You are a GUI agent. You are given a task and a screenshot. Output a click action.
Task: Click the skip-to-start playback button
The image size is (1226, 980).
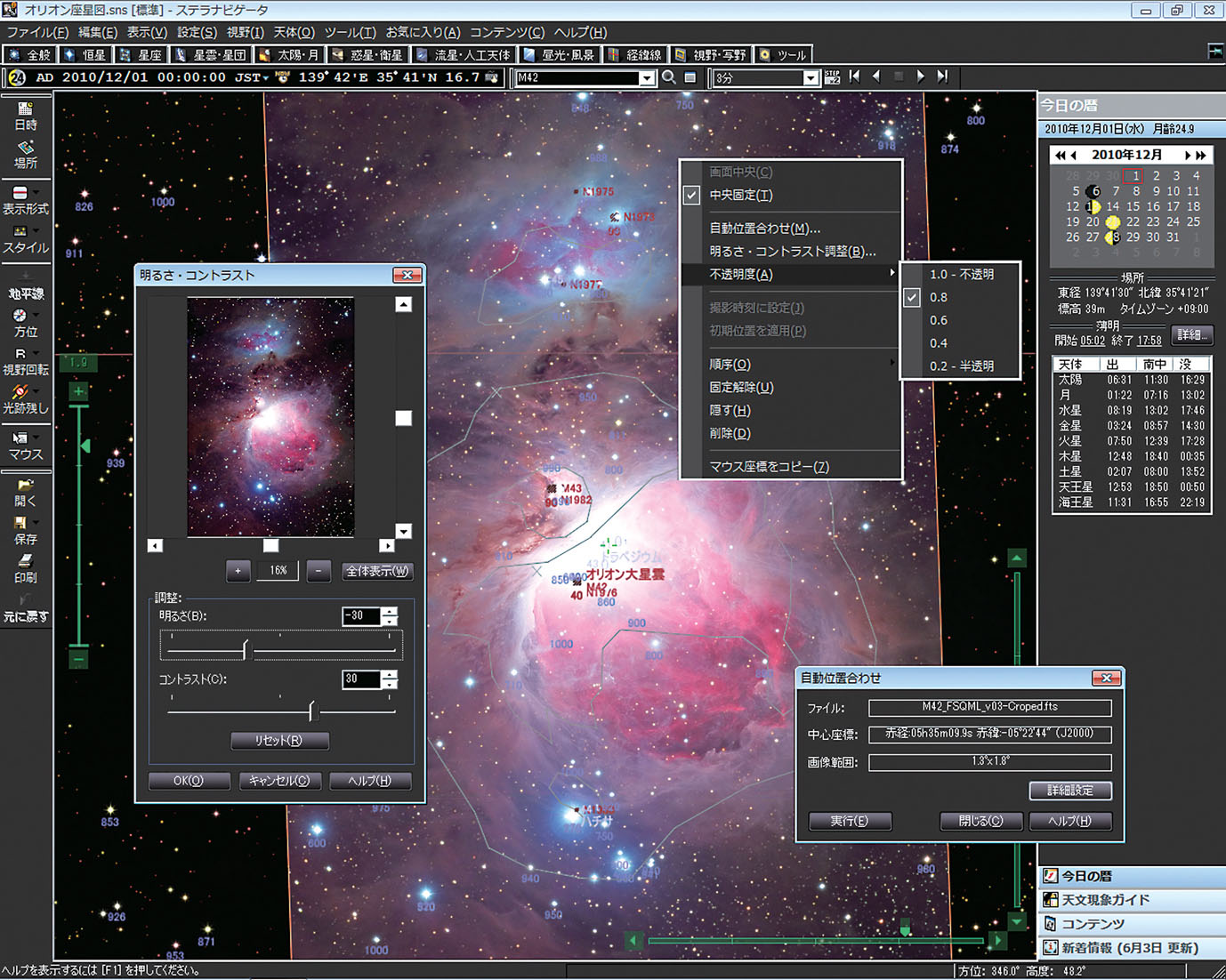(855, 76)
